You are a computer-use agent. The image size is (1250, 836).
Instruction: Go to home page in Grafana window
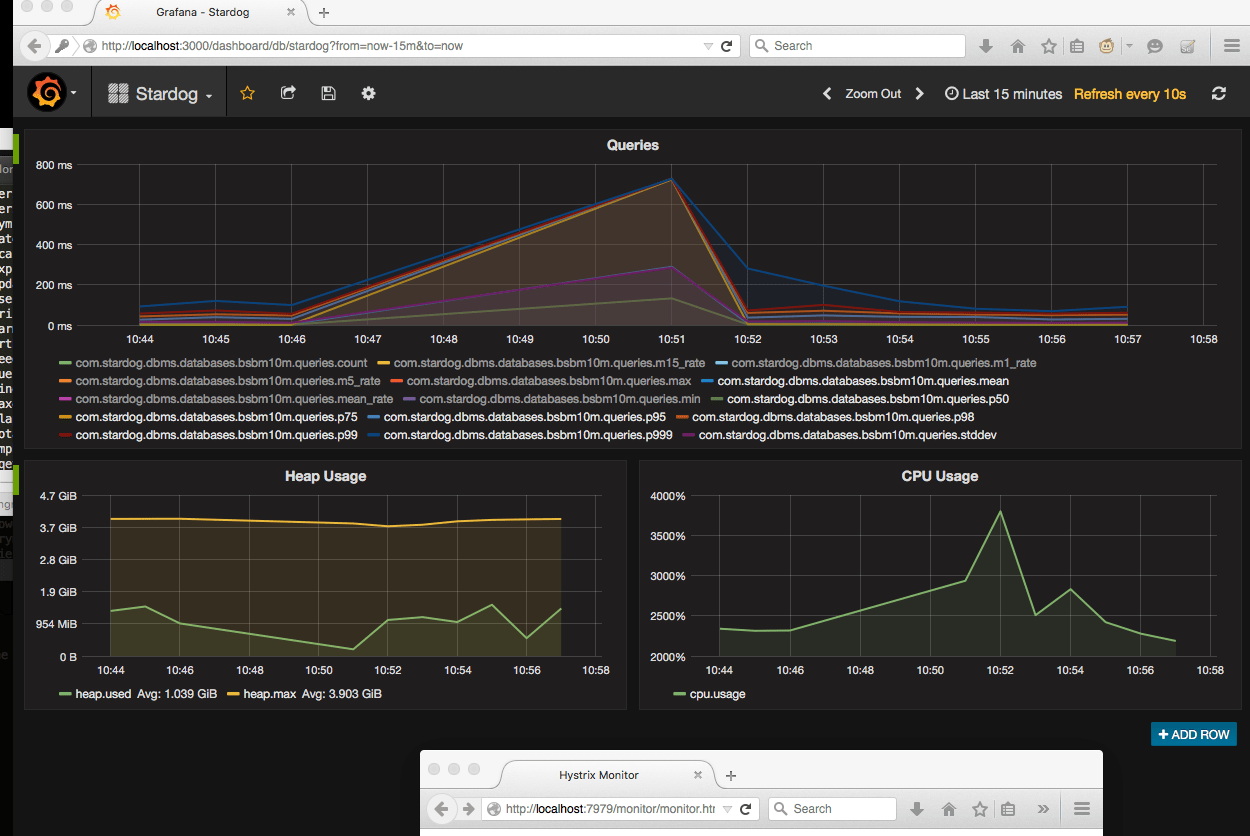tap(1018, 46)
